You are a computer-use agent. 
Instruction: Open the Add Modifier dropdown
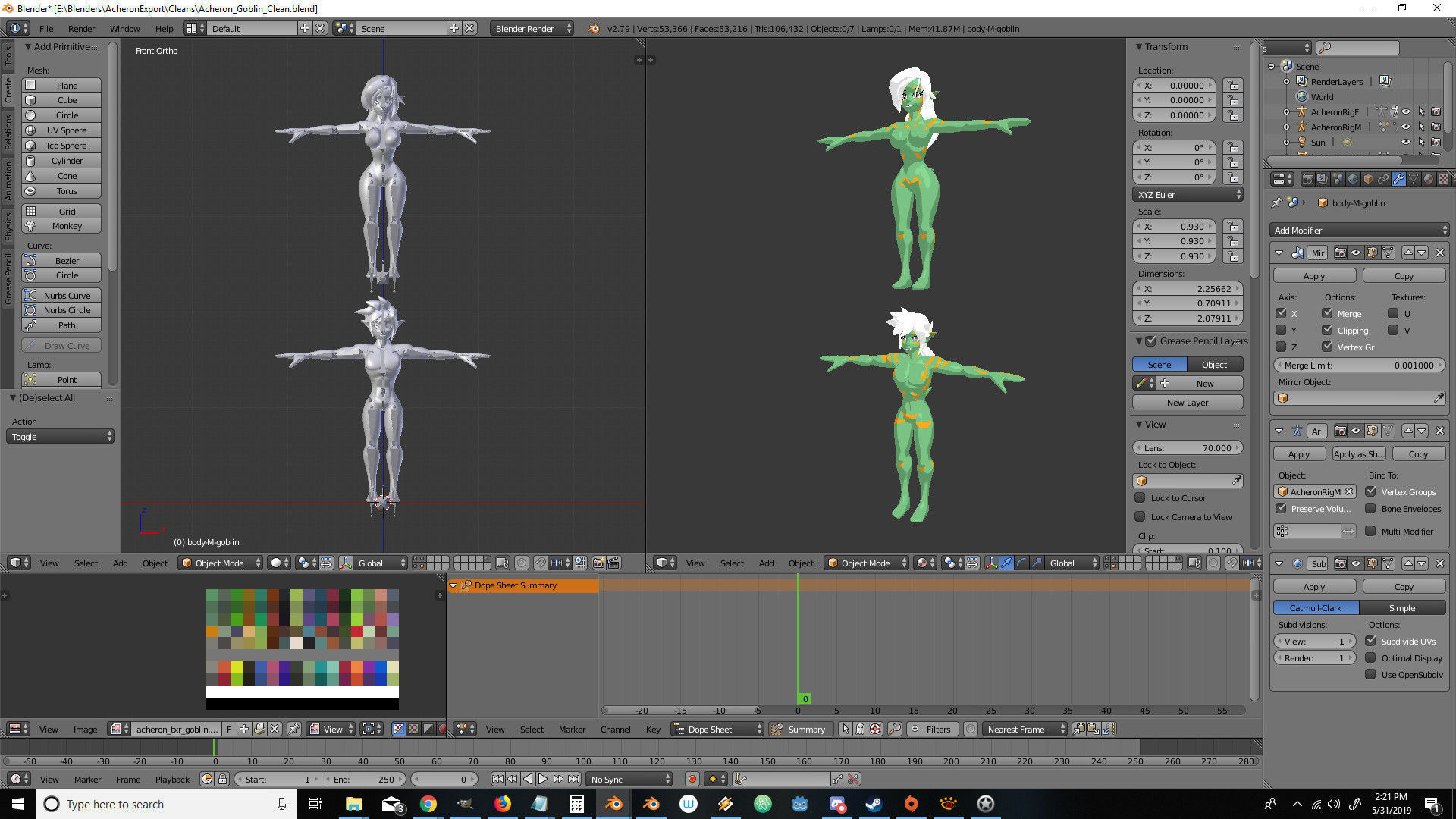point(1359,230)
